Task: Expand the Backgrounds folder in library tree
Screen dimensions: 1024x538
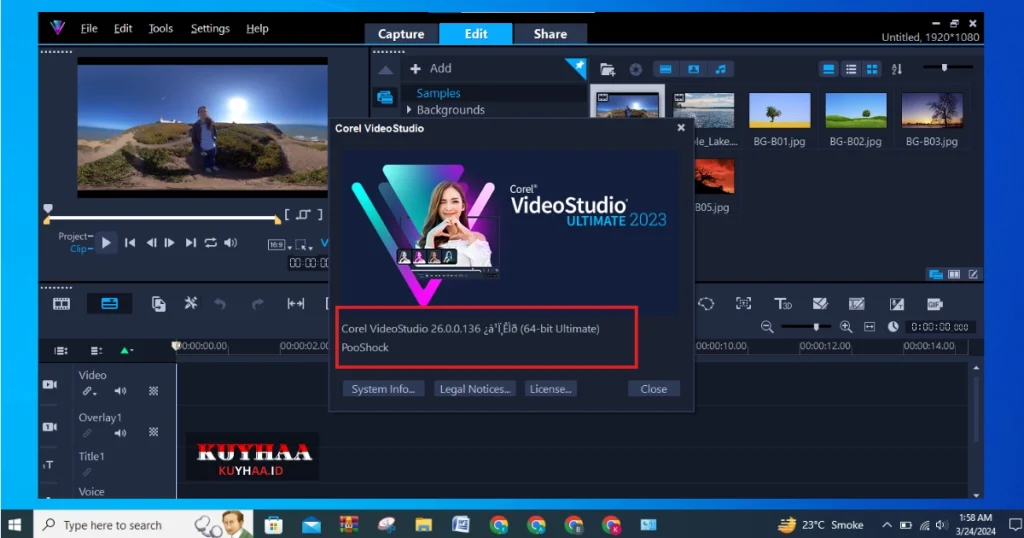Action: pyautogui.click(x=409, y=110)
